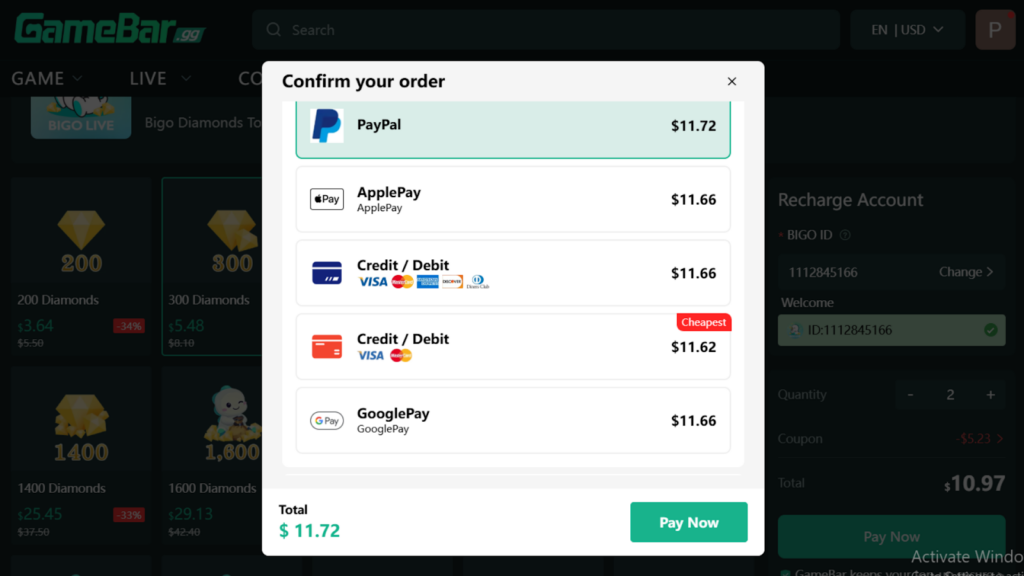Click the Change link beside BIGO ID
The image size is (1024, 576).
pyautogui.click(x=965, y=272)
